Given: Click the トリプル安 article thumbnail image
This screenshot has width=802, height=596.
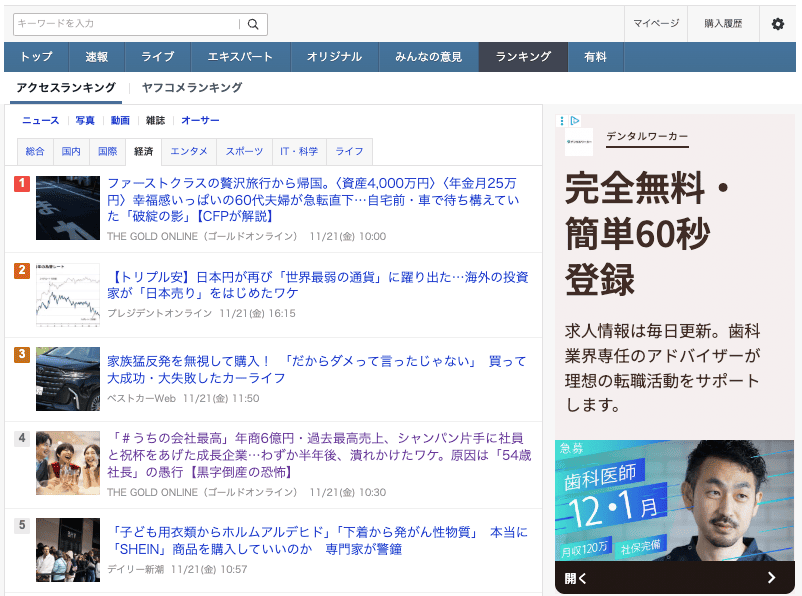Looking at the screenshot, I should 68,293.
